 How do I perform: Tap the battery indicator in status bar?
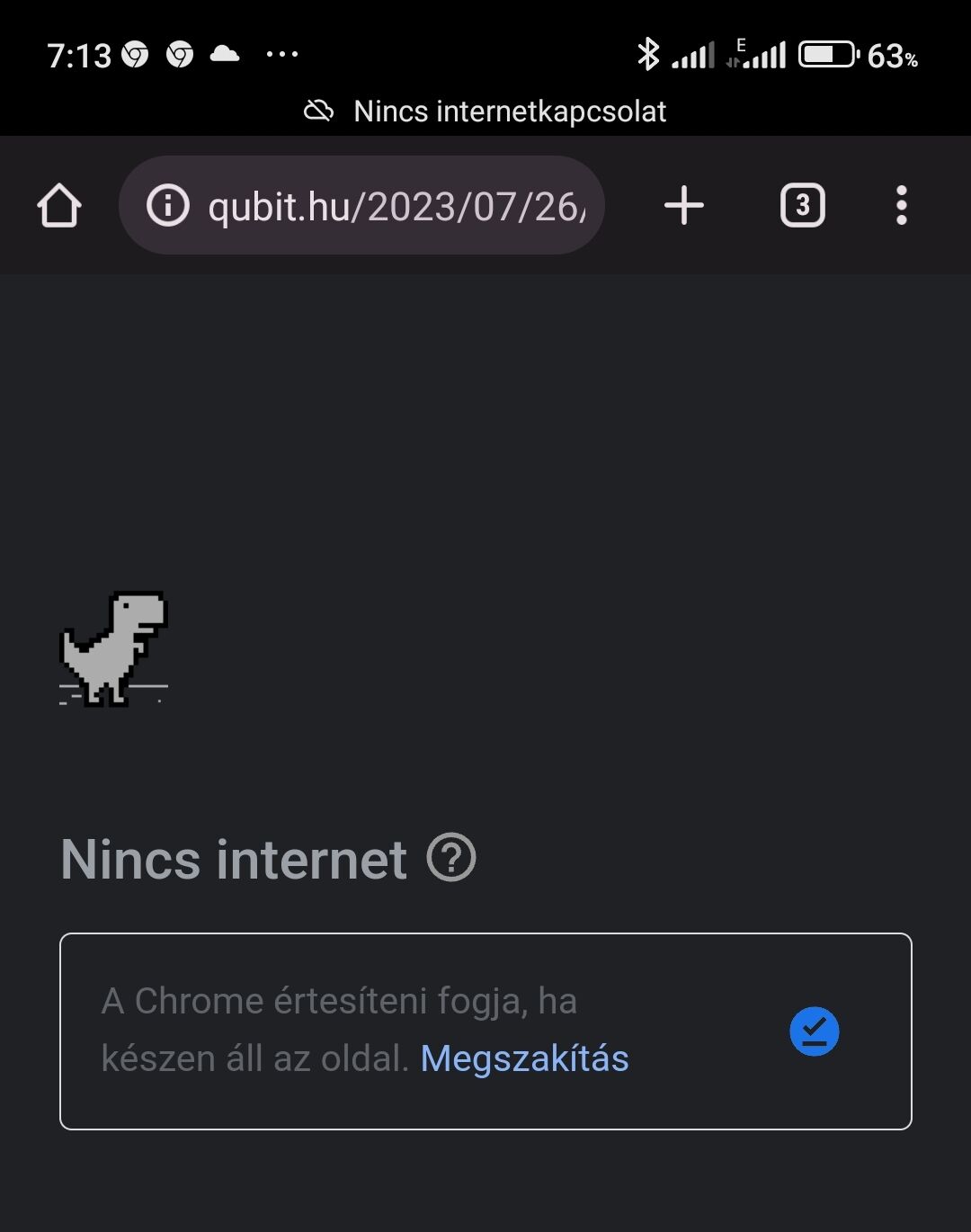(x=828, y=55)
